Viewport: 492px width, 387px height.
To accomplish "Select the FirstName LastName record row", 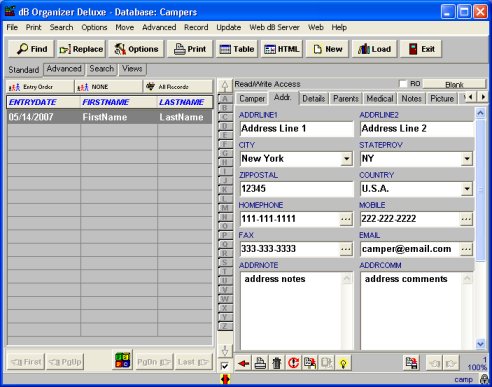I will click(x=109, y=117).
